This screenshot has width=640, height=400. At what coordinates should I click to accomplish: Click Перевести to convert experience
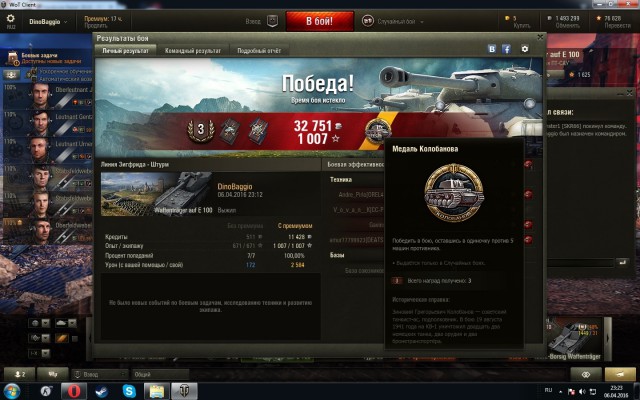(x=618, y=26)
